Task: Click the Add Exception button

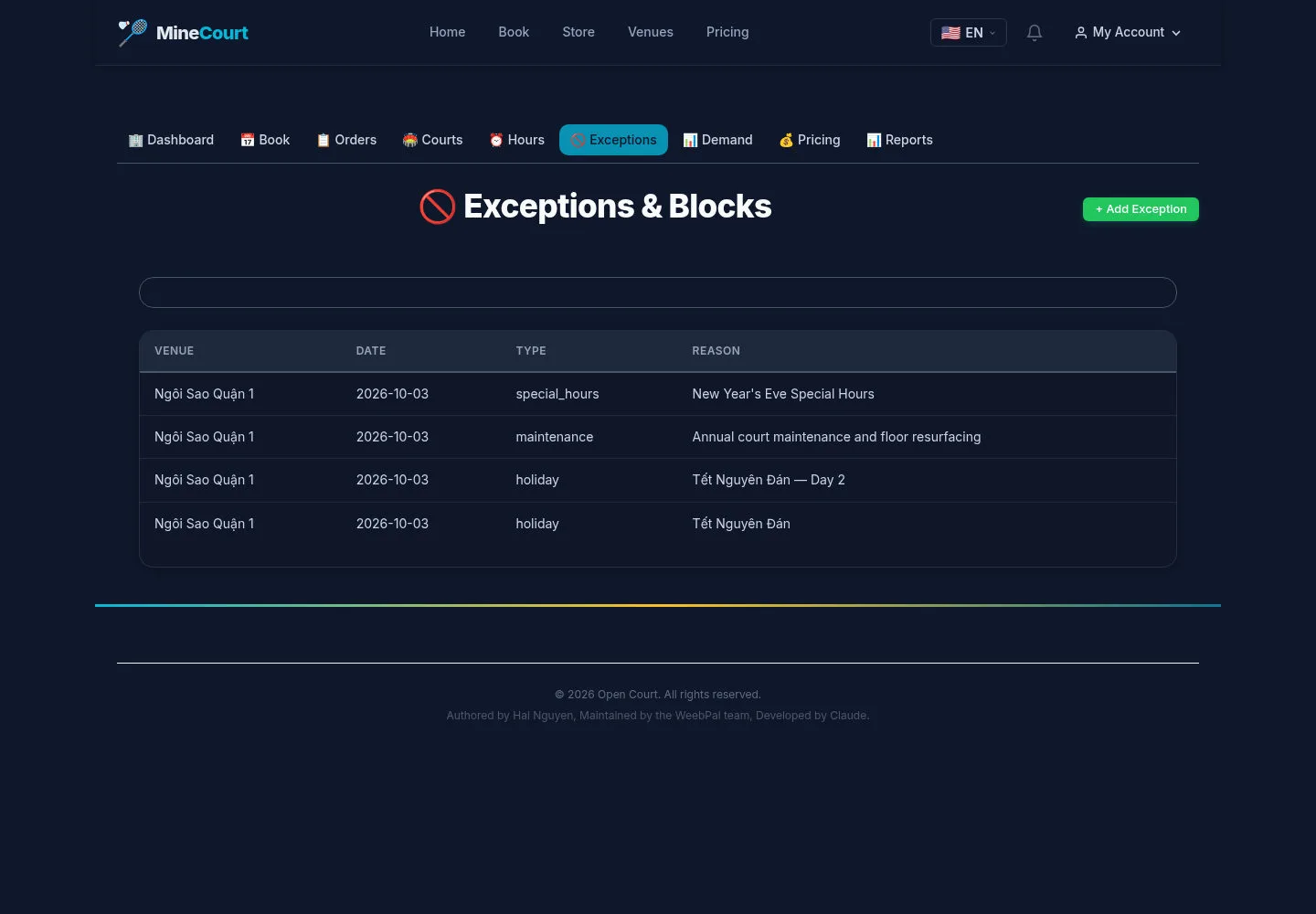Action: point(1141,209)
